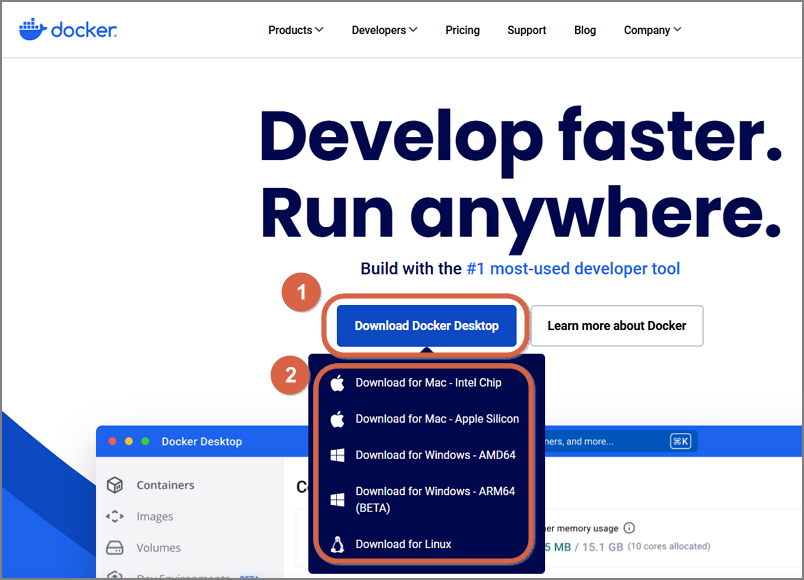Click the Linux penguin icon

(337, 544)
